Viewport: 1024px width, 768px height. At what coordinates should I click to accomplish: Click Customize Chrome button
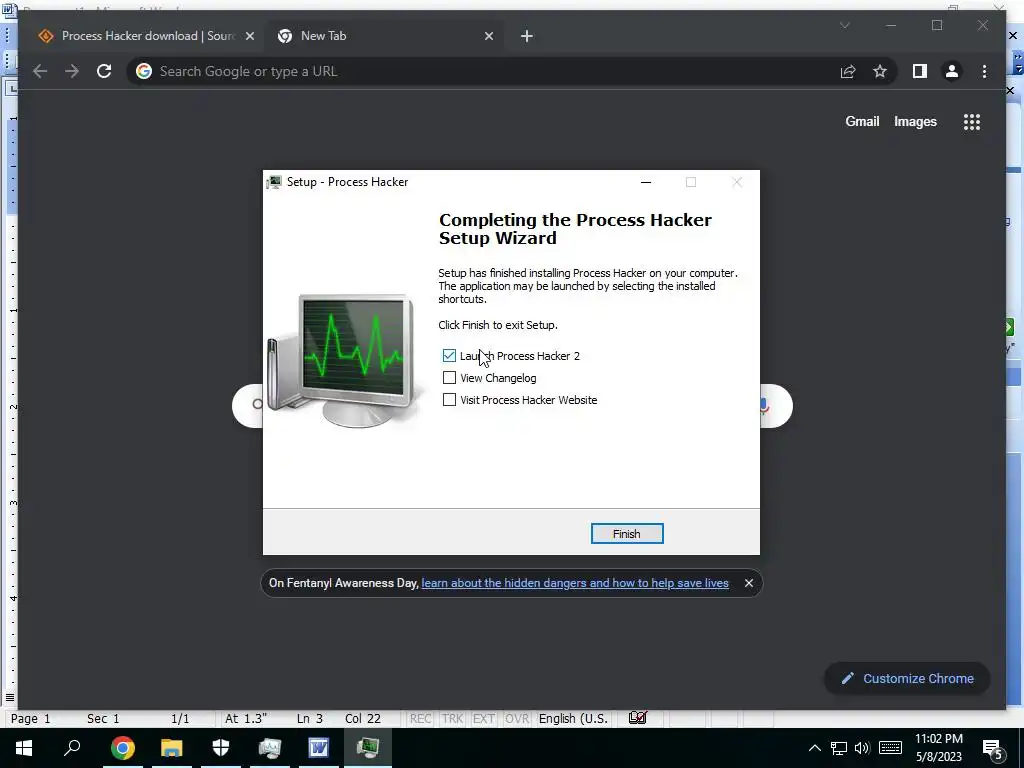907,679
